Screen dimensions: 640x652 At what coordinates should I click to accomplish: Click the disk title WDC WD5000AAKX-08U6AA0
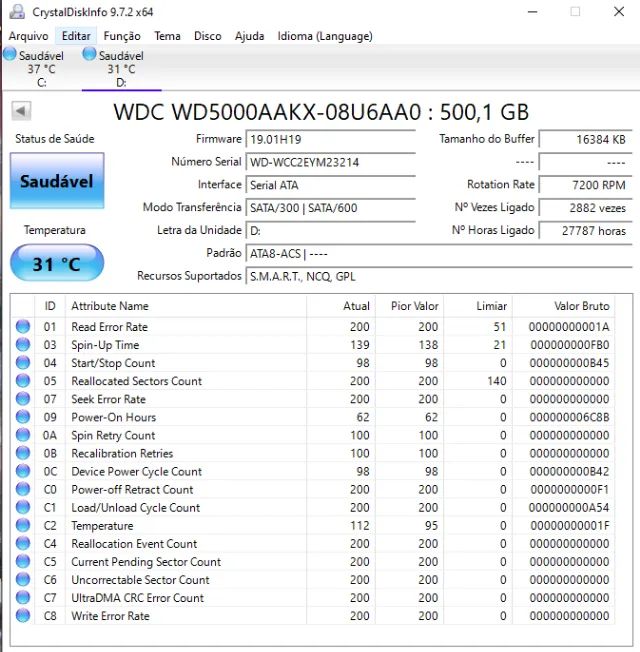tap(267, 112)
